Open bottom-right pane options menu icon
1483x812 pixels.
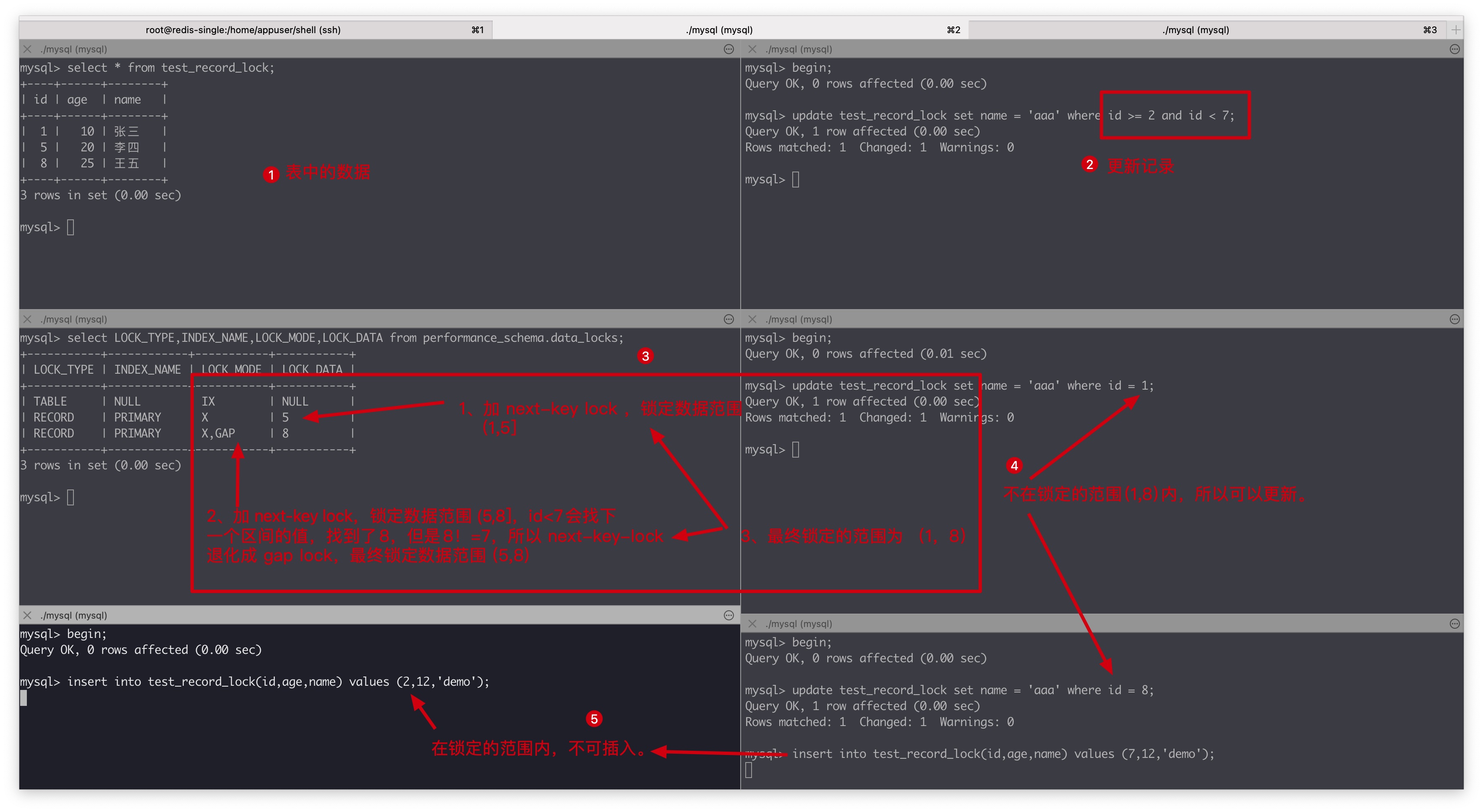click(1454, 624)
